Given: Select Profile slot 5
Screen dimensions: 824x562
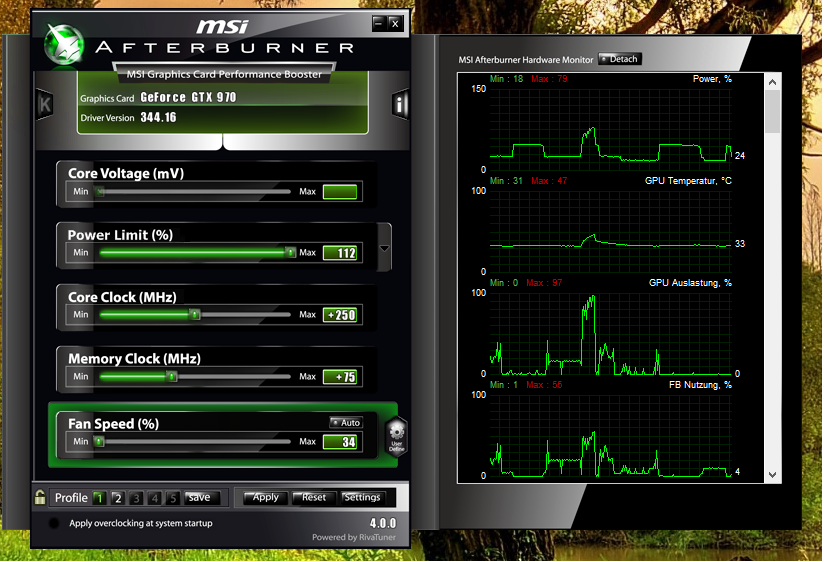Looking at the screenshot, I should pos(173,497).
